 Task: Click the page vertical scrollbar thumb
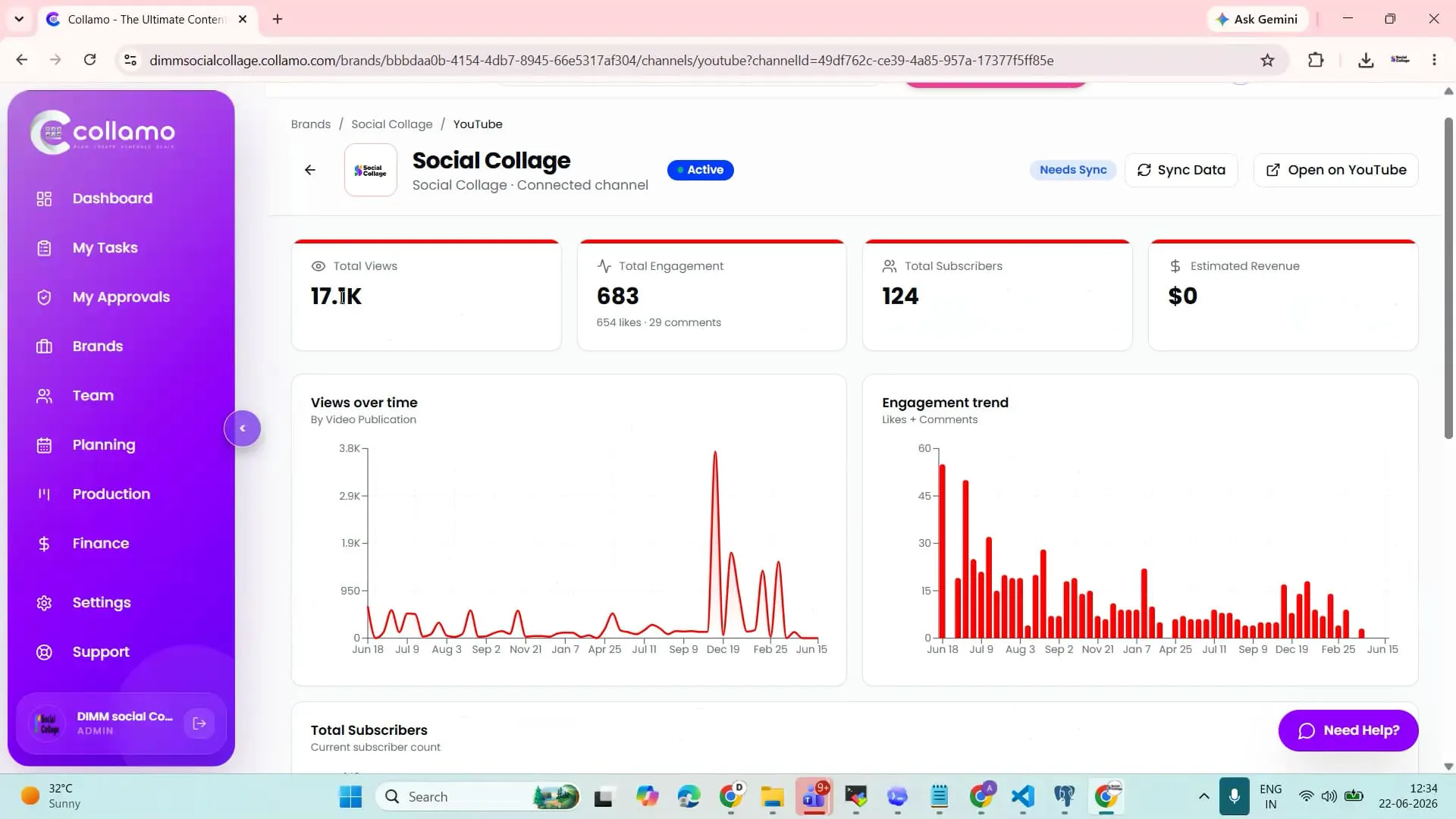coord(1448,277)
